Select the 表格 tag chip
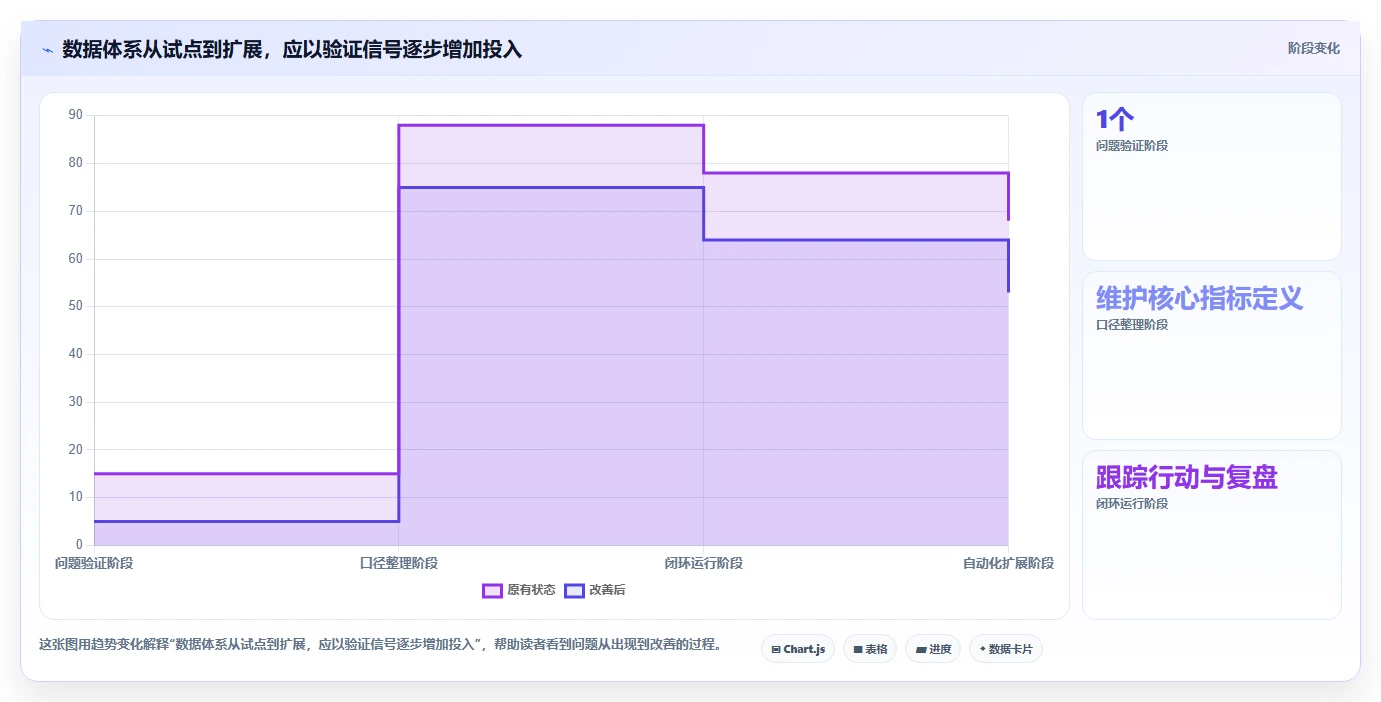 click(870, 649)
